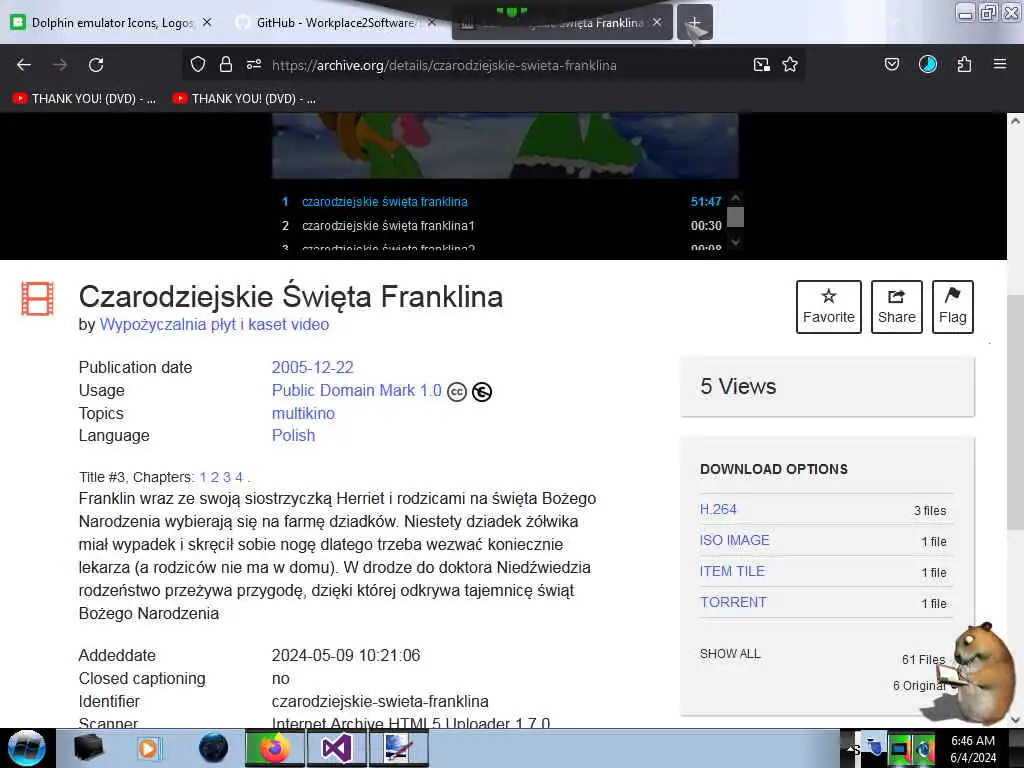Open the black folder taskbar icon
This screenshot has height=768, width=1024.
[x=88, y=748]
